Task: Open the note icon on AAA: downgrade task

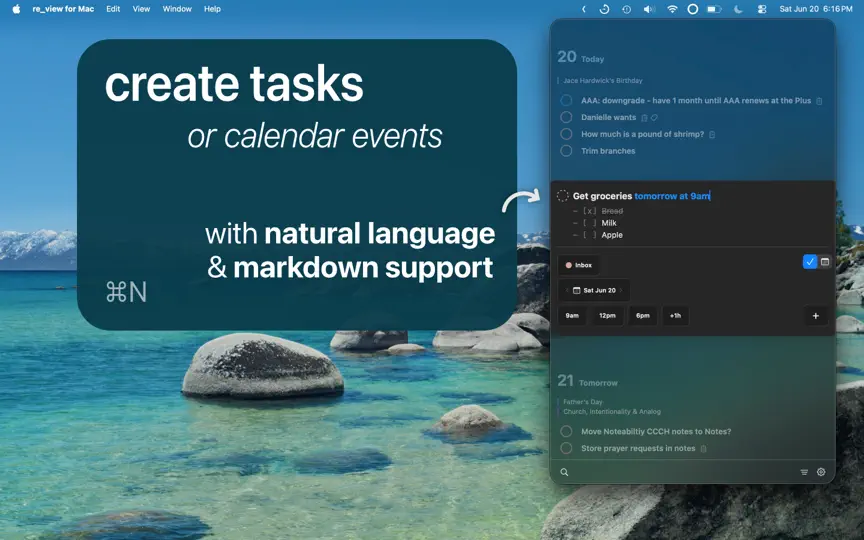Action: click(819, 101)
